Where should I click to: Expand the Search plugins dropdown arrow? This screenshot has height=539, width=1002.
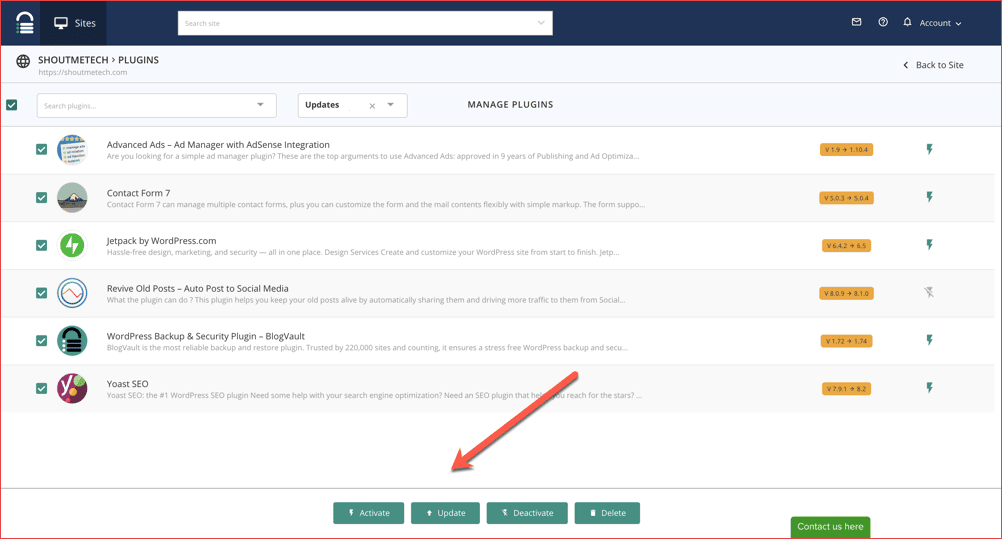pyautogui.click(x=260, y=105)
